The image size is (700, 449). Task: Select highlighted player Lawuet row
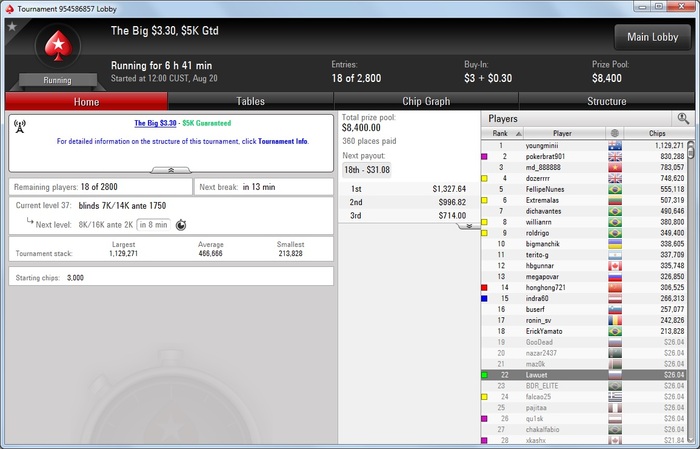[584, 375]
